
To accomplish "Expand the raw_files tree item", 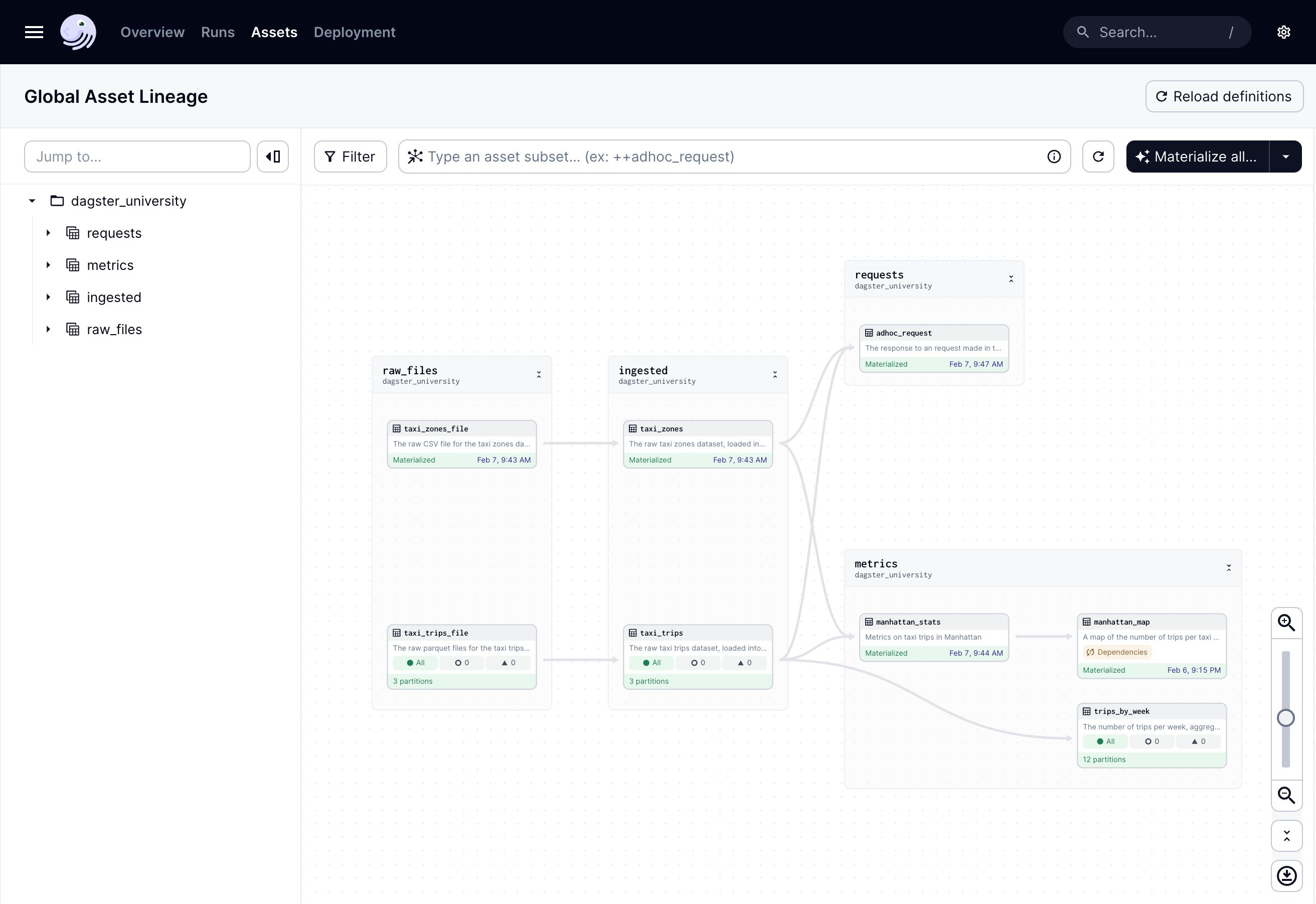I will [48, 329].
